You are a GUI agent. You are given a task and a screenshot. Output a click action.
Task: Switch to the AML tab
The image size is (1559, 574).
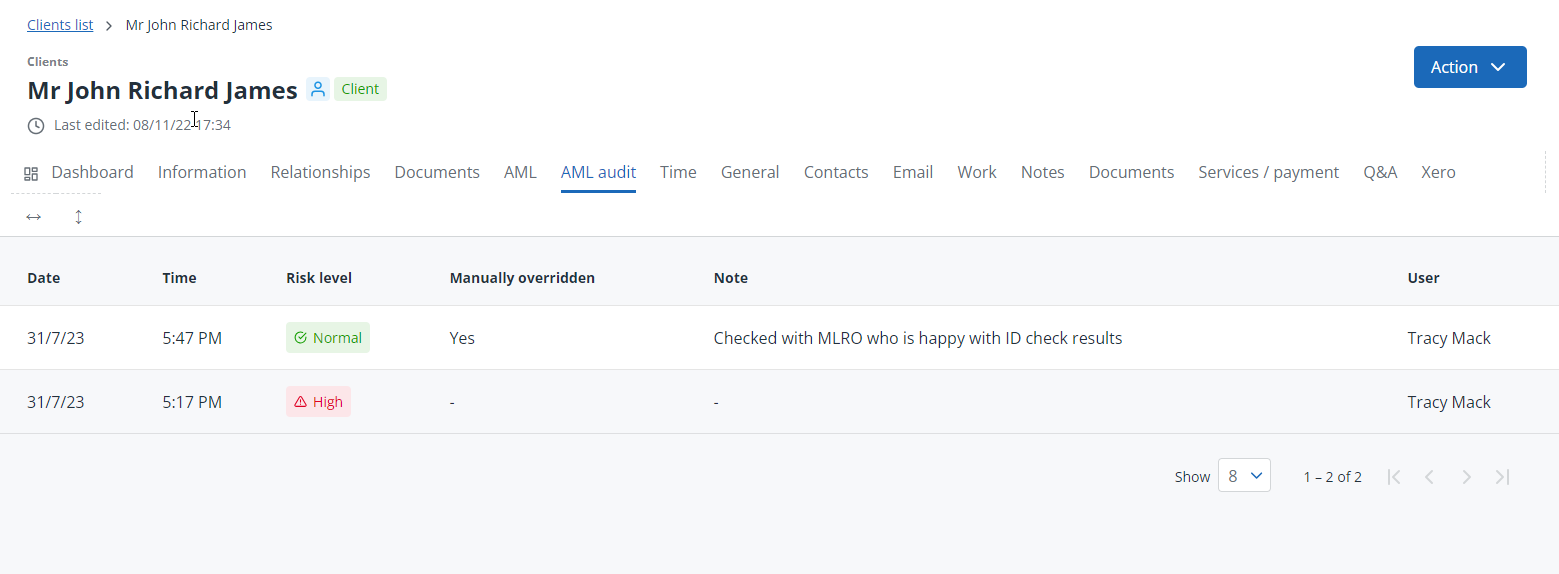(x=520, y=172)
